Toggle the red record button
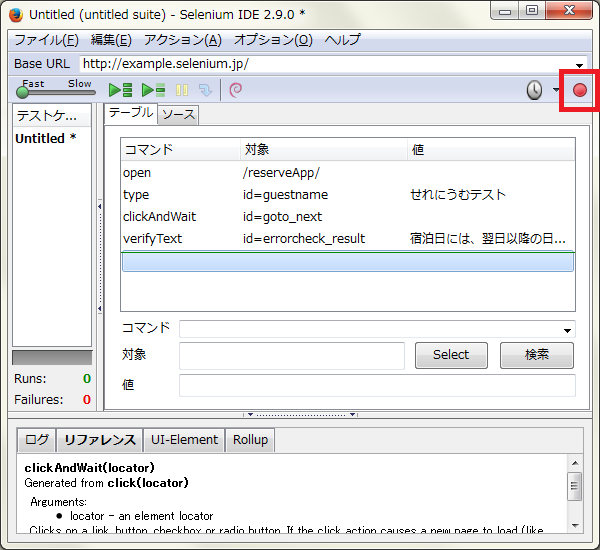 (580, 90)
